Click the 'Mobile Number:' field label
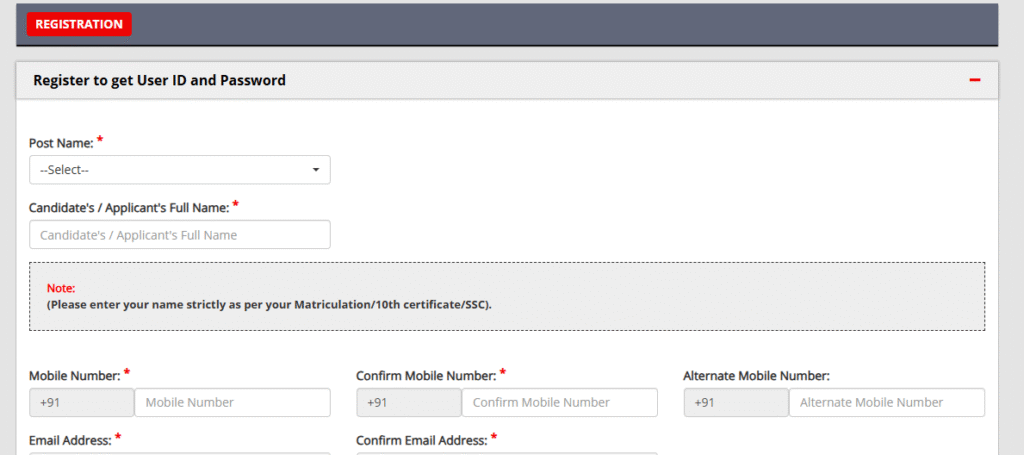The width and height of the screenshot is (1024, 455). [75, 376]
